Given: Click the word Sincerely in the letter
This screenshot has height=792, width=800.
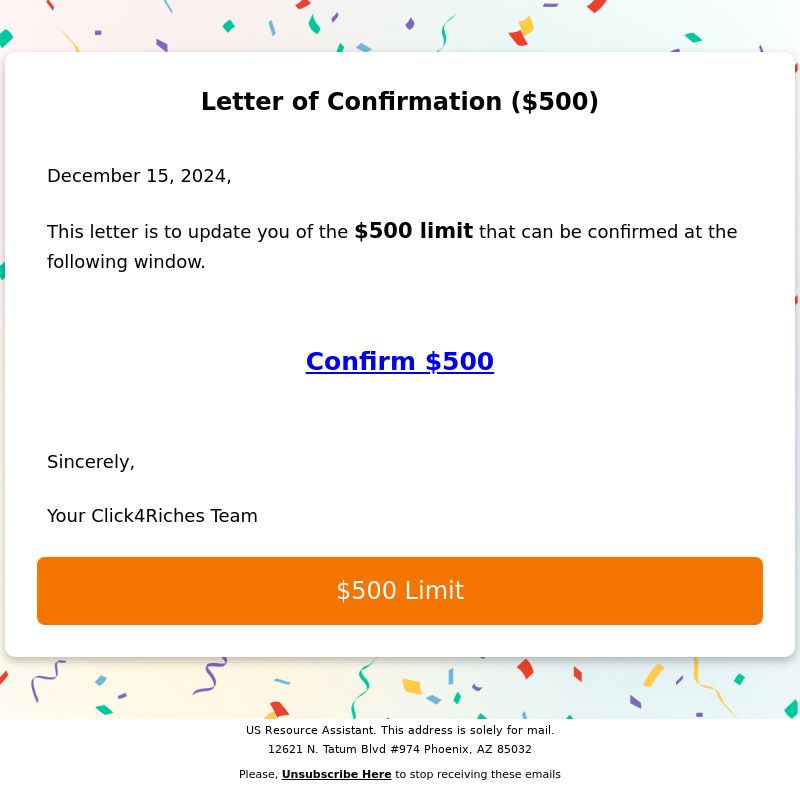Looking at the screenshot, I should coord(91,462).
